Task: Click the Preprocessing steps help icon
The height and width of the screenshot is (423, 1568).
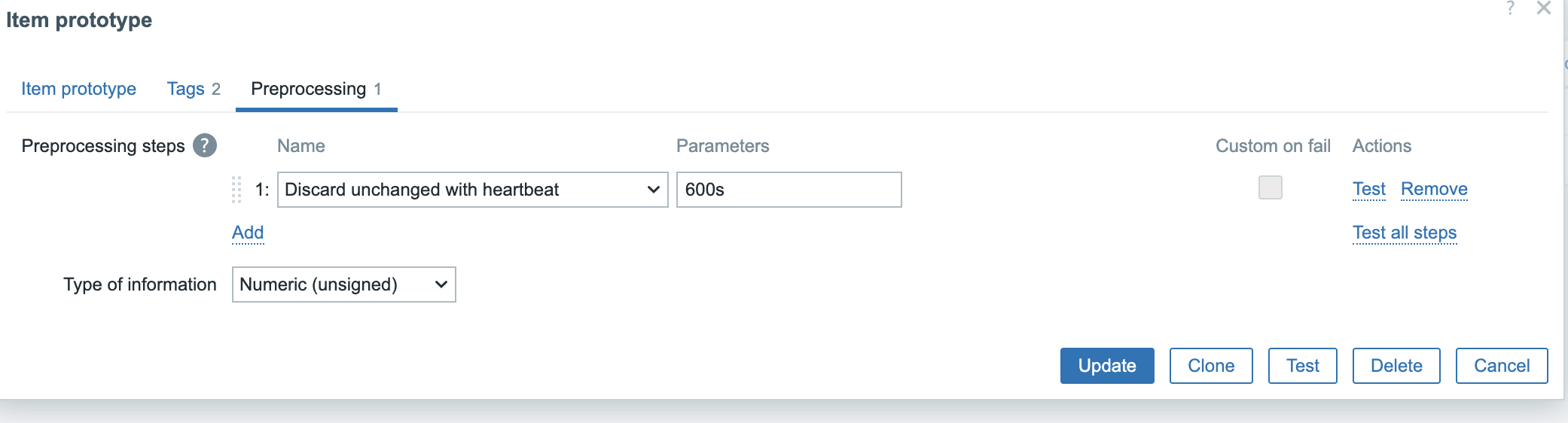Action: [x=205, y=145]
